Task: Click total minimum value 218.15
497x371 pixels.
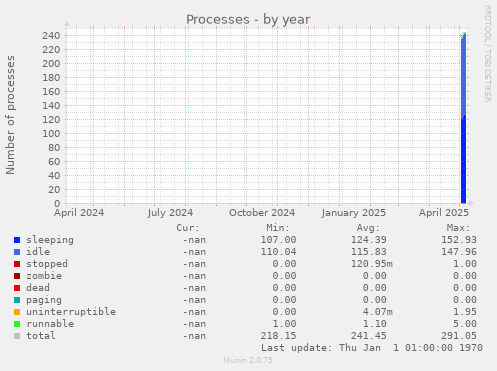Action: 278,336
